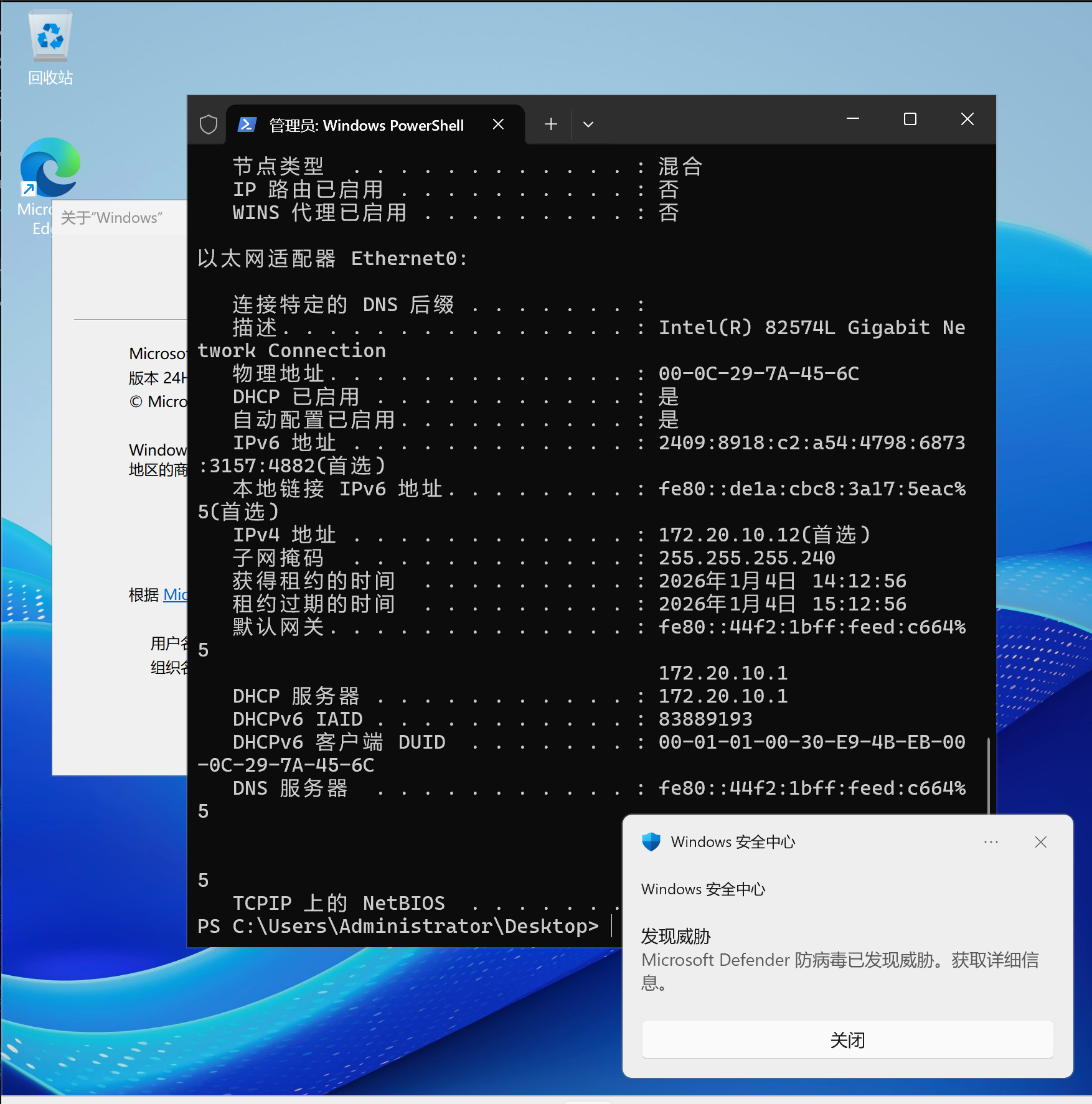
Task: Close the Windows Terminal window
Action: (967, 119)
